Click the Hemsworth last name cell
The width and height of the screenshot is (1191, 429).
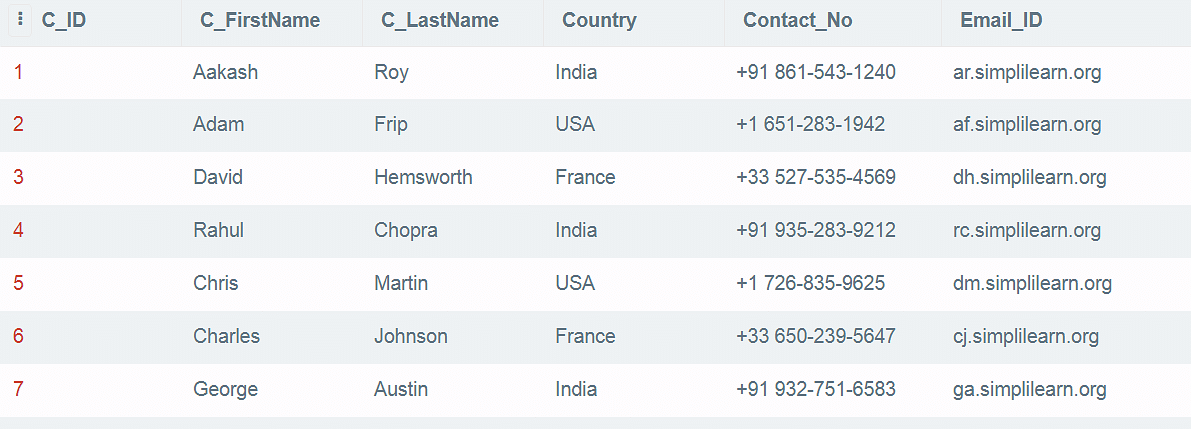pos(423,177)
